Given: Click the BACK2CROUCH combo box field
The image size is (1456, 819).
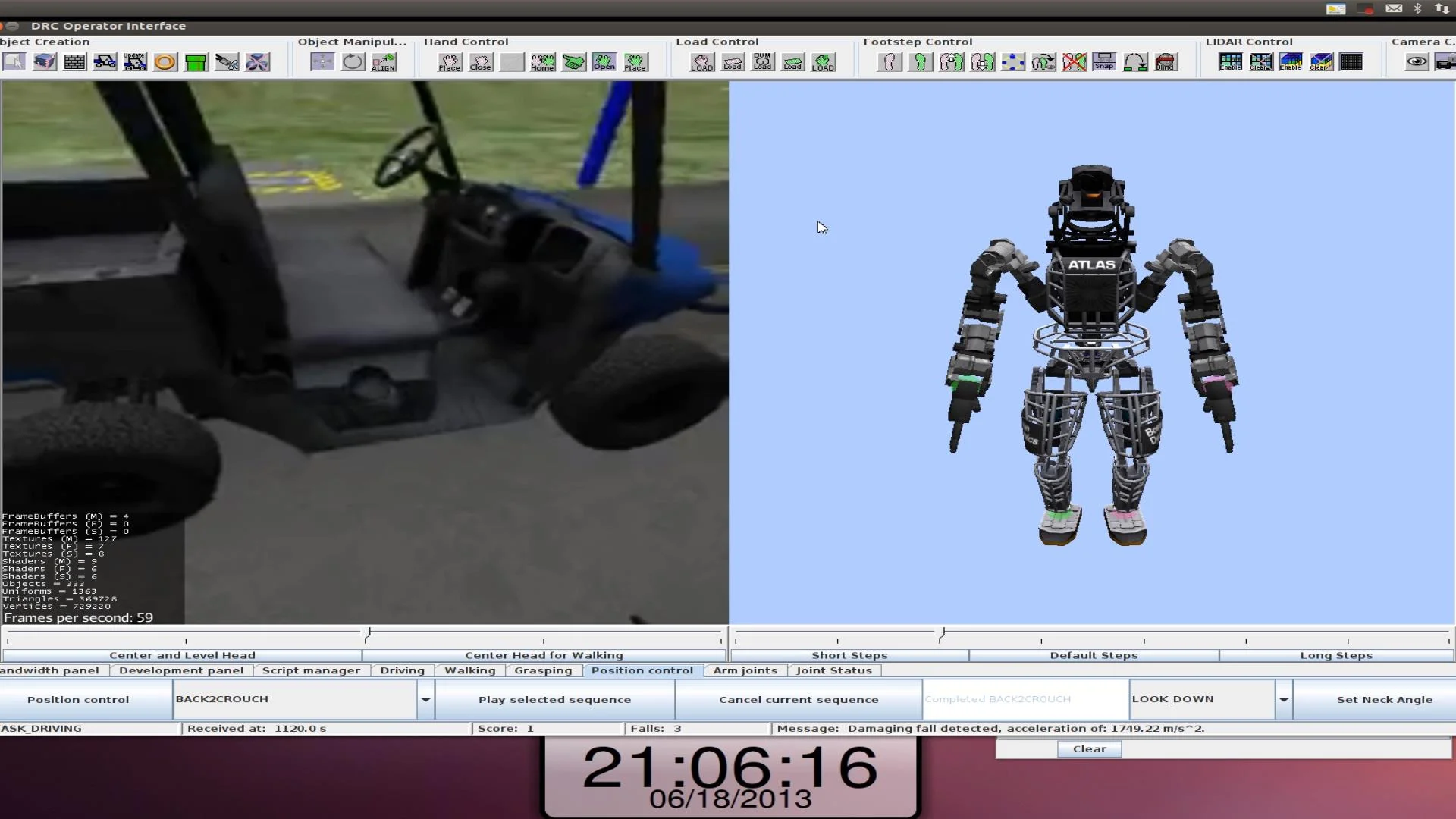Looking at the screenshot, I should [x=295, y=699].
